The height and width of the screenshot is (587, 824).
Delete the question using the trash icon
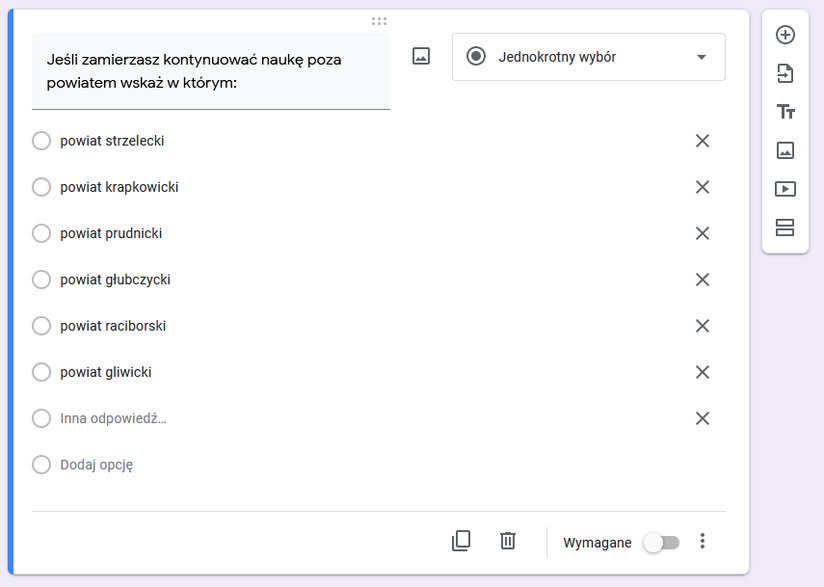coord(508,541)
